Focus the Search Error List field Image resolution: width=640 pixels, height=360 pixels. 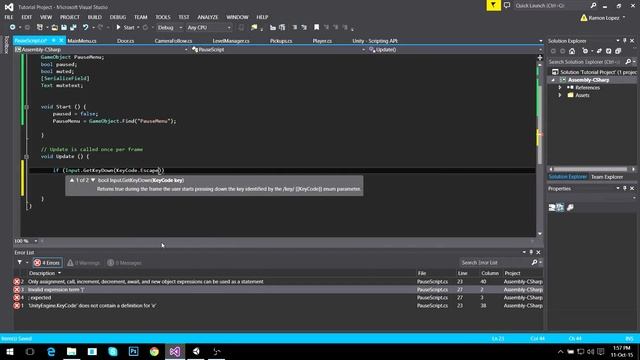[x=496, y=262]
